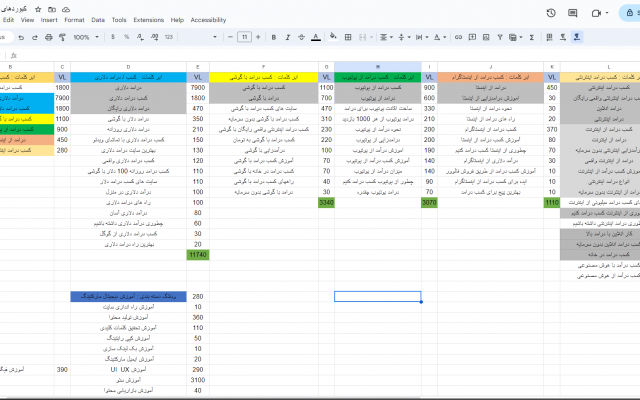
Task: Open the 123 number formats menu
Action: (x=169, y=37)
